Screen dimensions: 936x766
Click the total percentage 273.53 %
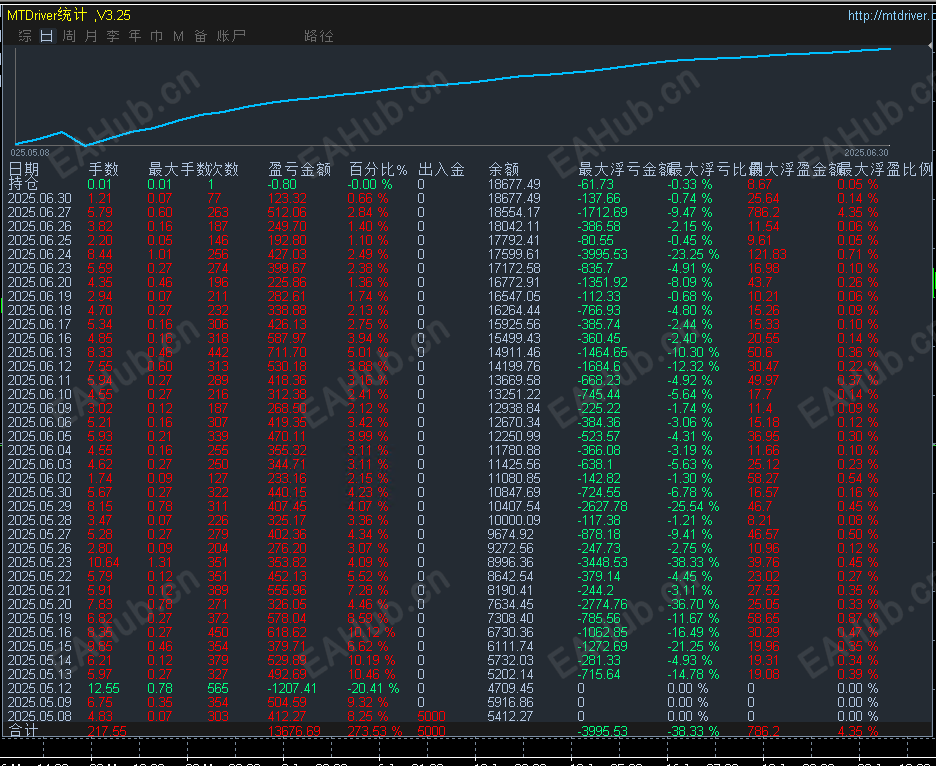click(375, 731)
